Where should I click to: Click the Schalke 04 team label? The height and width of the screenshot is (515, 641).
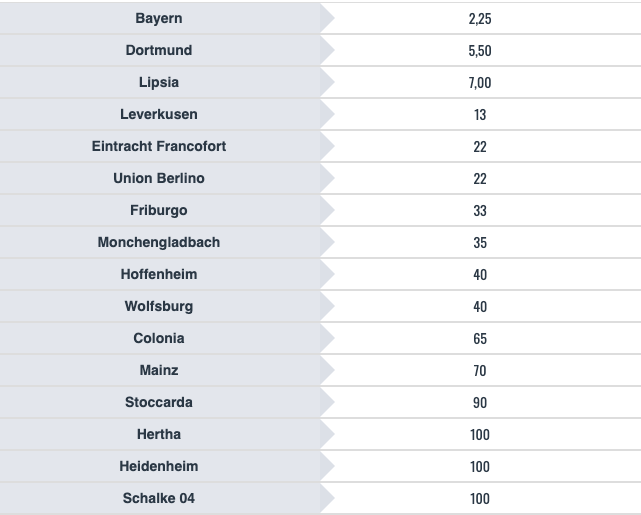click(x=159, y=499)
